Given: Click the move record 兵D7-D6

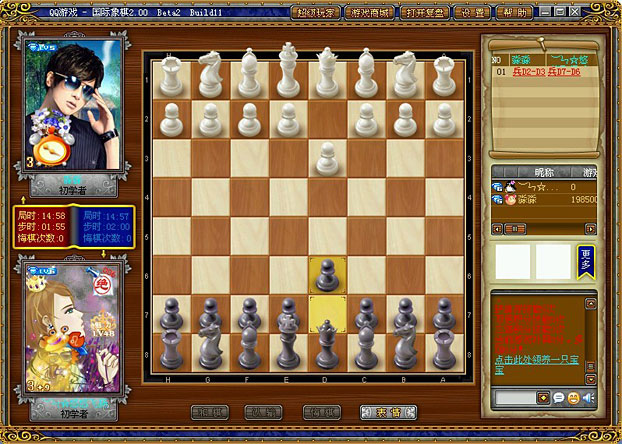Looking at the screenshot, I should (x=564, y=72).
